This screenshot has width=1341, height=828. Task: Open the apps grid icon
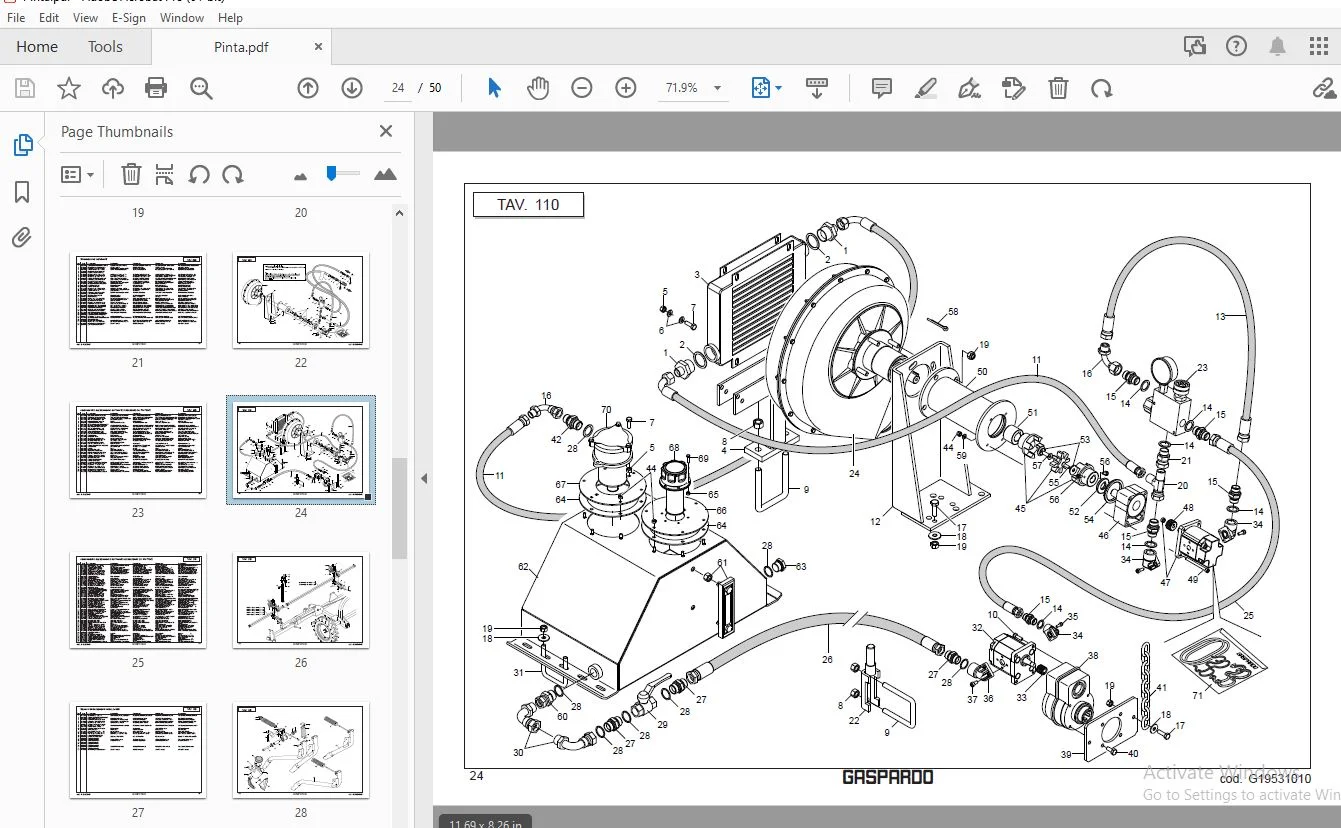pos(1319,46)
